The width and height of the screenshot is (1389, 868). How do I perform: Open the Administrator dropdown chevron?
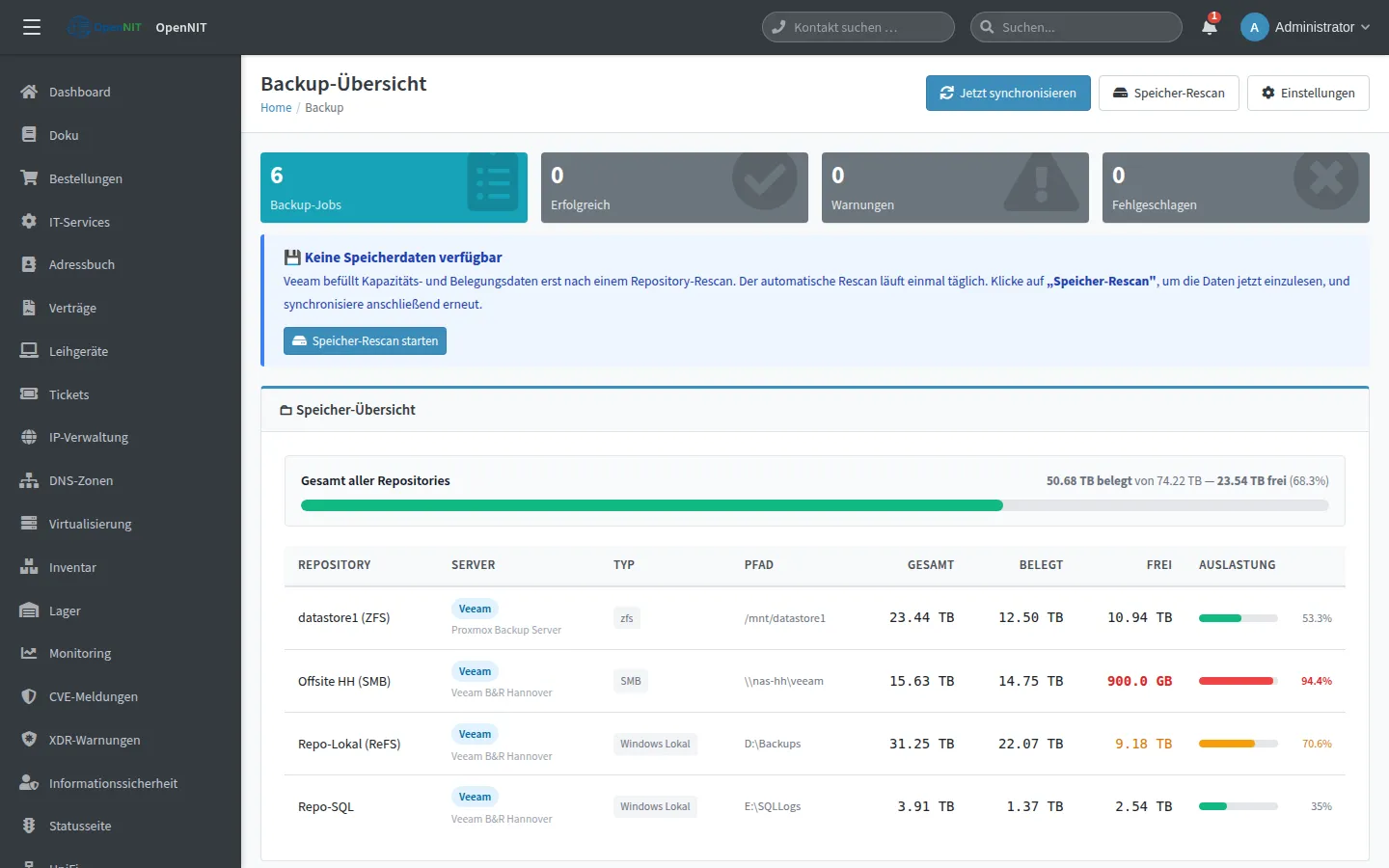tap(1365, 27)
